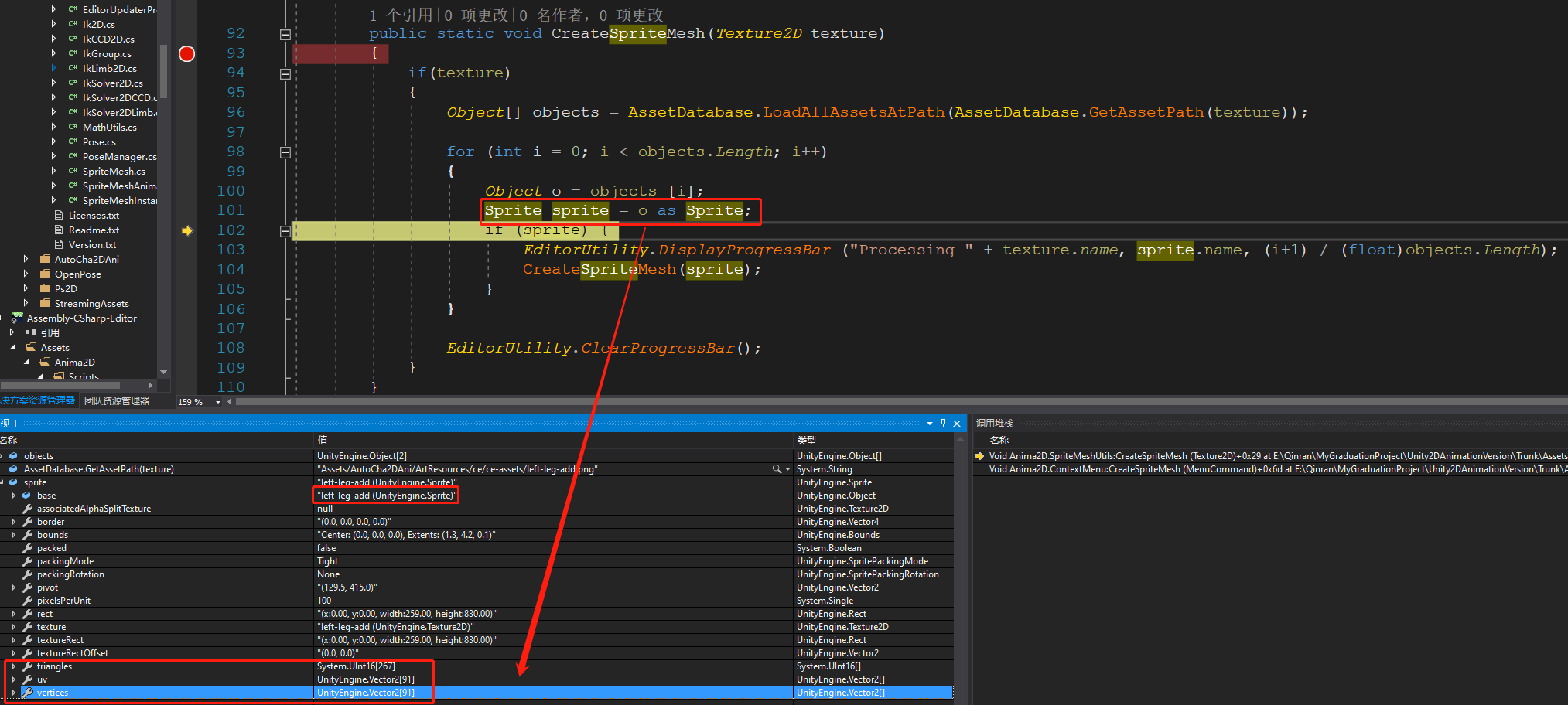Image resolution: width=1568 pixels, height=705 pixels.
Task: Click the 名称 column header
Action: click(9, 440)
